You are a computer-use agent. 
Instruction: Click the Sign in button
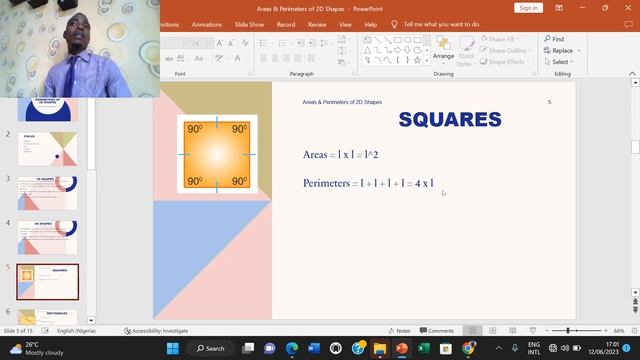point(528,8)
